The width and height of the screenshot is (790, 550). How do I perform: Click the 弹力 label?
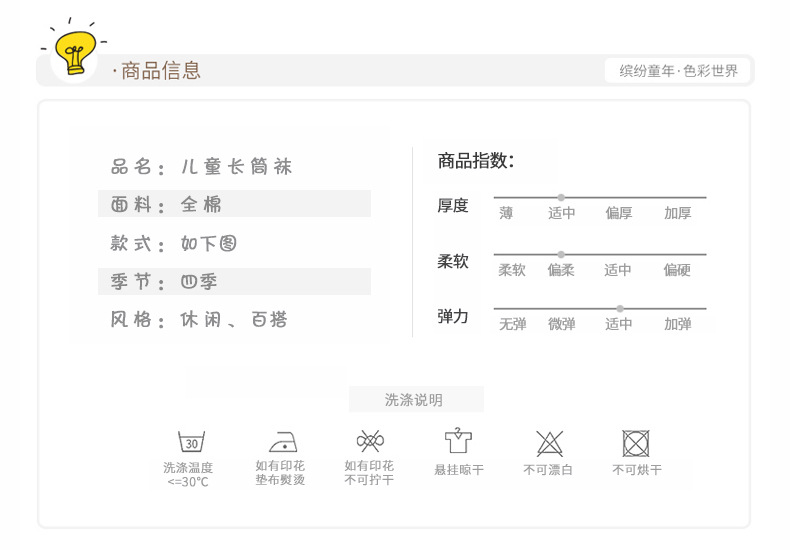click(x=453, y=316)
